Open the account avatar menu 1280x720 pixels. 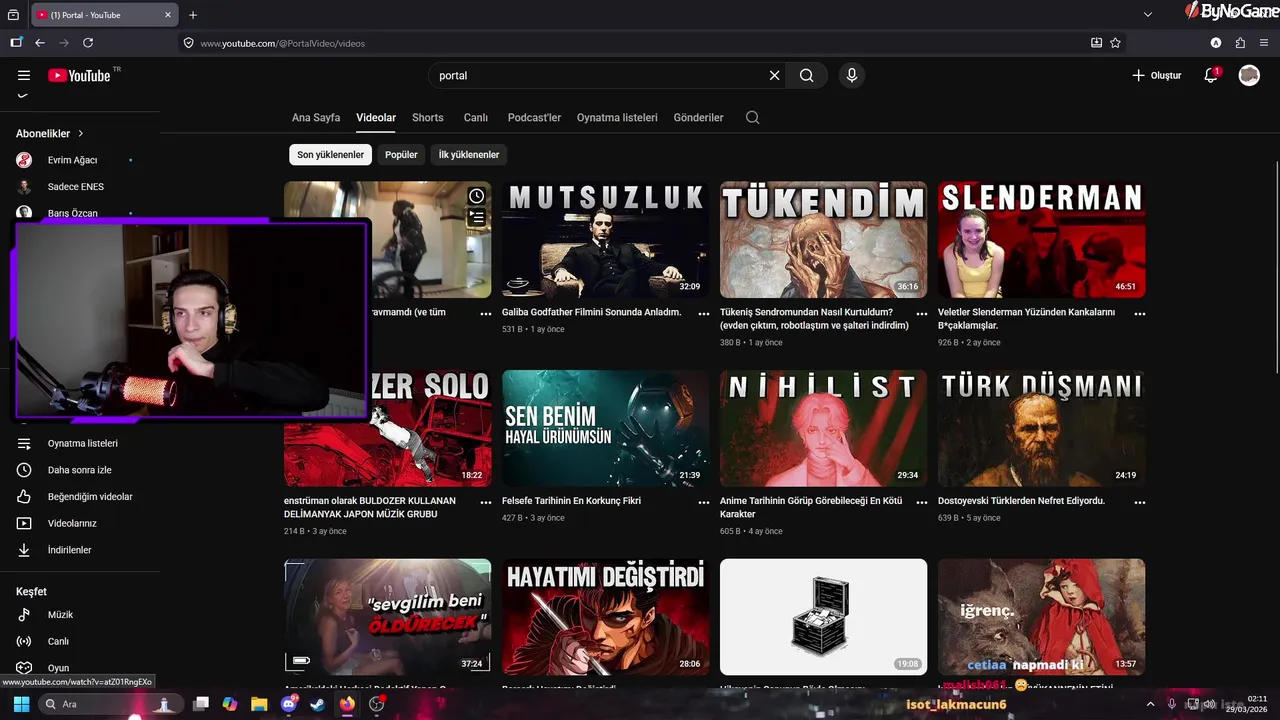[x=1249, y=75]
